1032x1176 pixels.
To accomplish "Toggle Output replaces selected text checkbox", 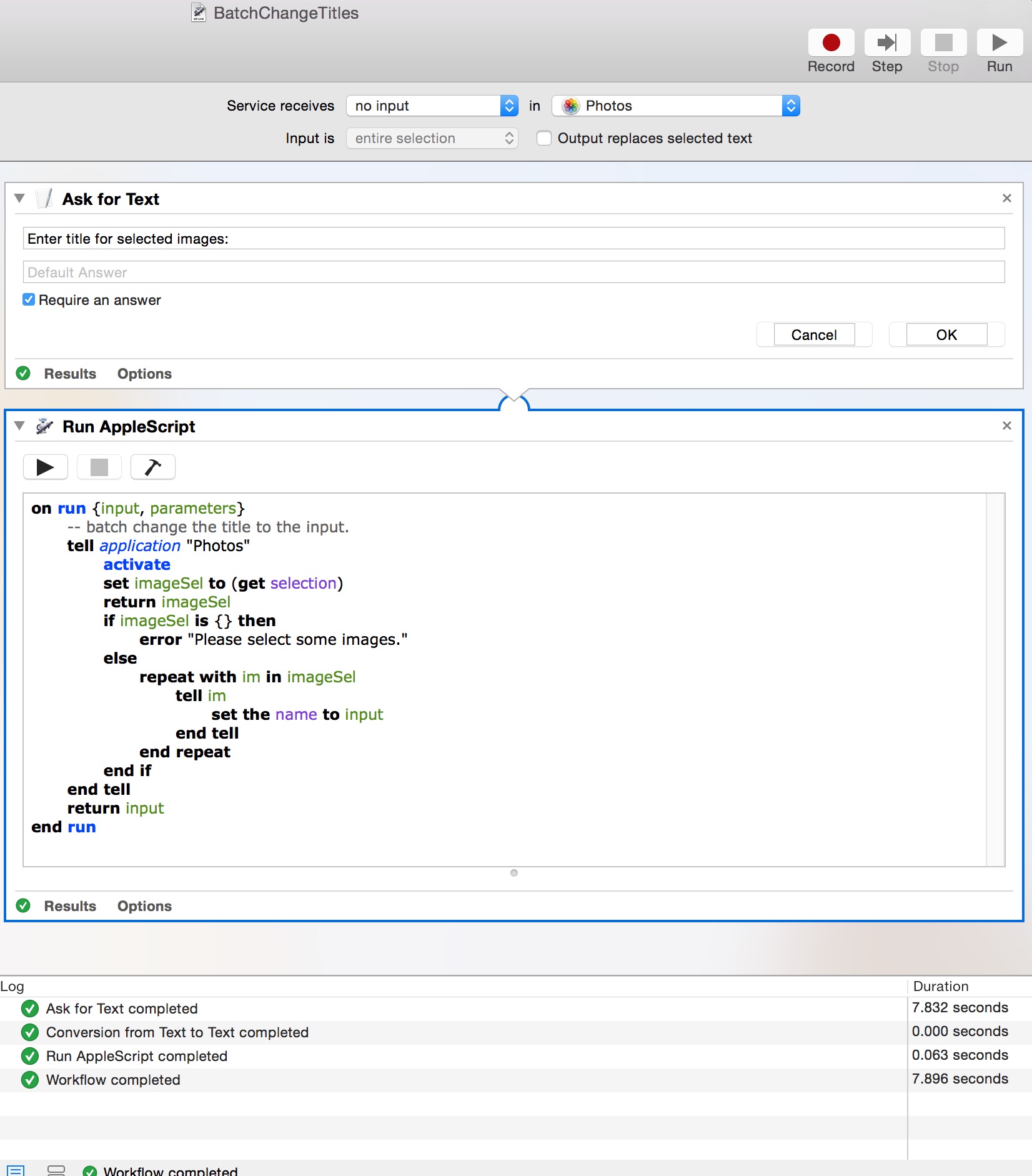I will (x=544, y=138).
